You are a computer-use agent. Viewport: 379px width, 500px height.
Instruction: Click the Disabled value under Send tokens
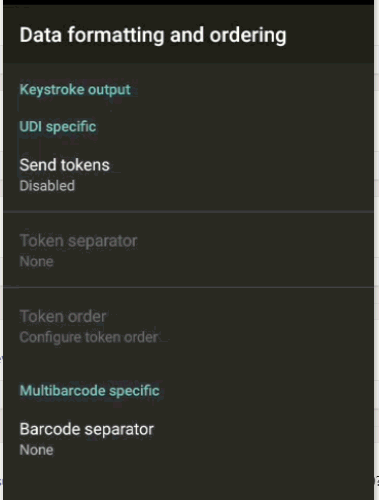point(47,186)
